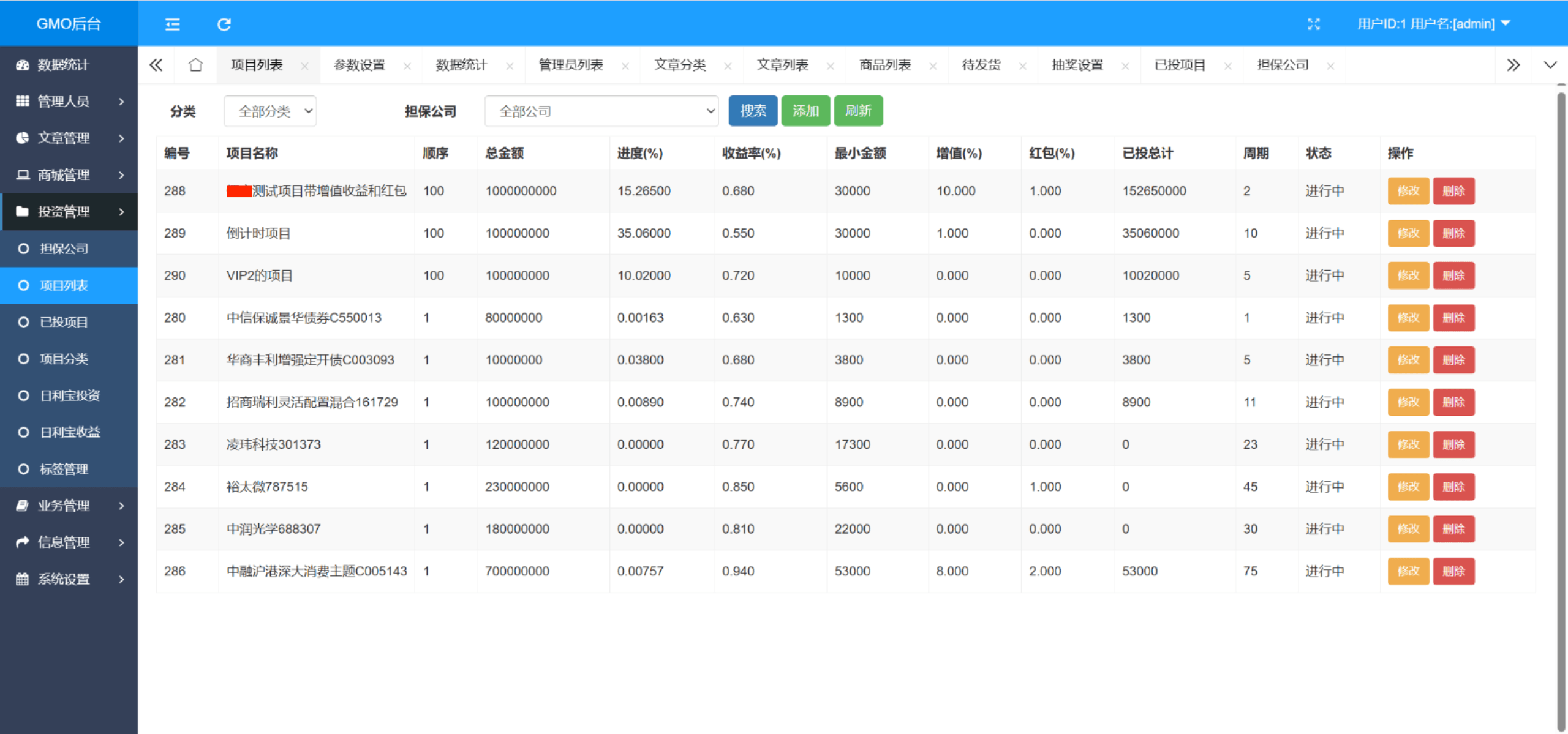The height and width of the screenshot is (734, 1568).
Task: Click the refresh icon in top bar
Action: (x=224, y=24)
